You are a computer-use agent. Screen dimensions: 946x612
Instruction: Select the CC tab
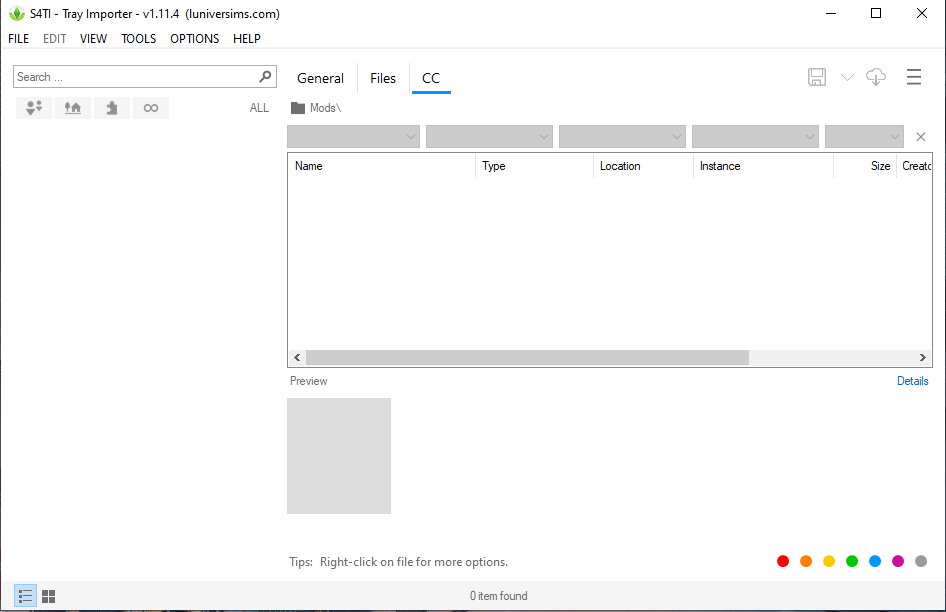(x=431, y=78)
